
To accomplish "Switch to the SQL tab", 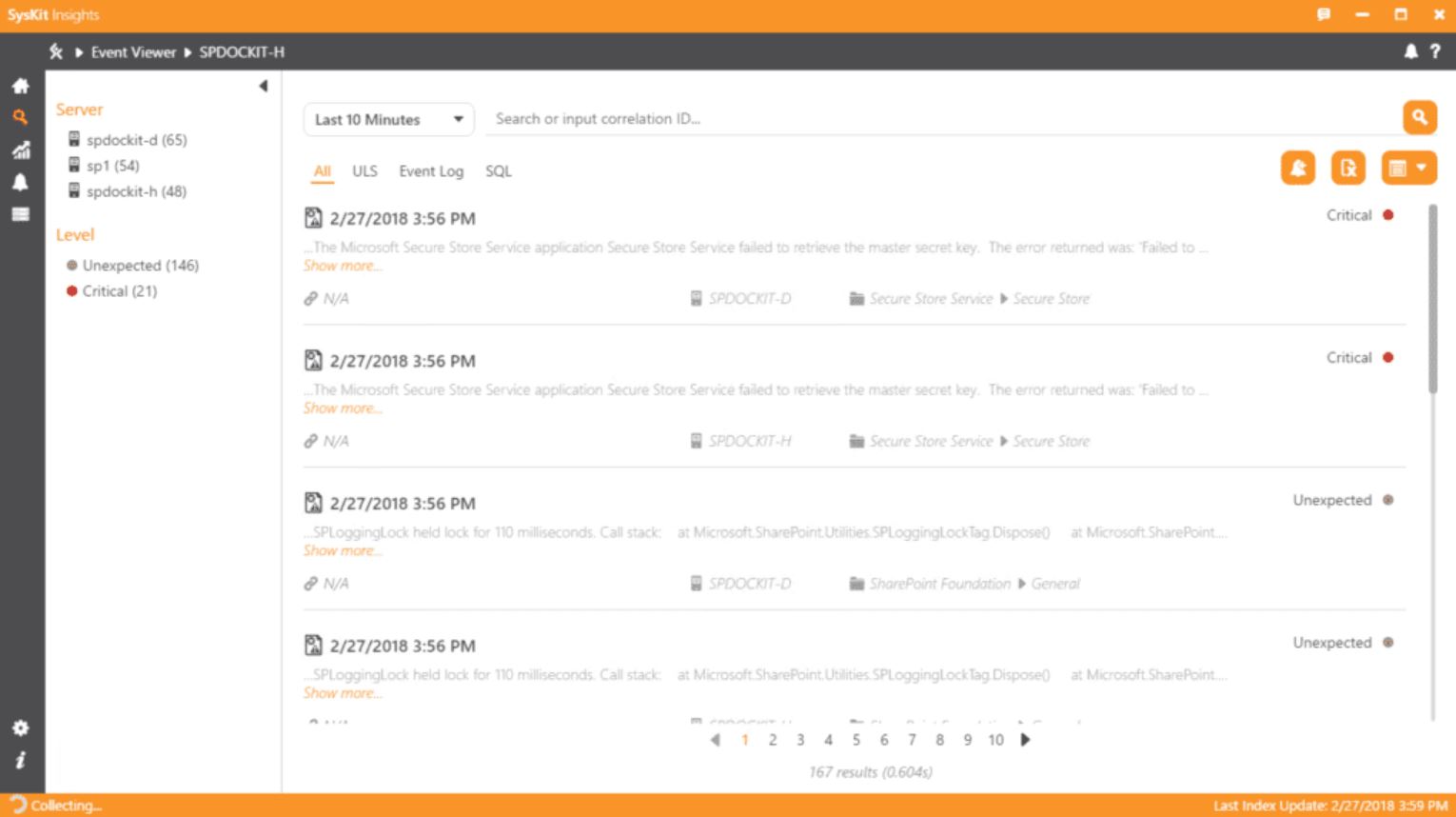I will click(x=499, y=171).
